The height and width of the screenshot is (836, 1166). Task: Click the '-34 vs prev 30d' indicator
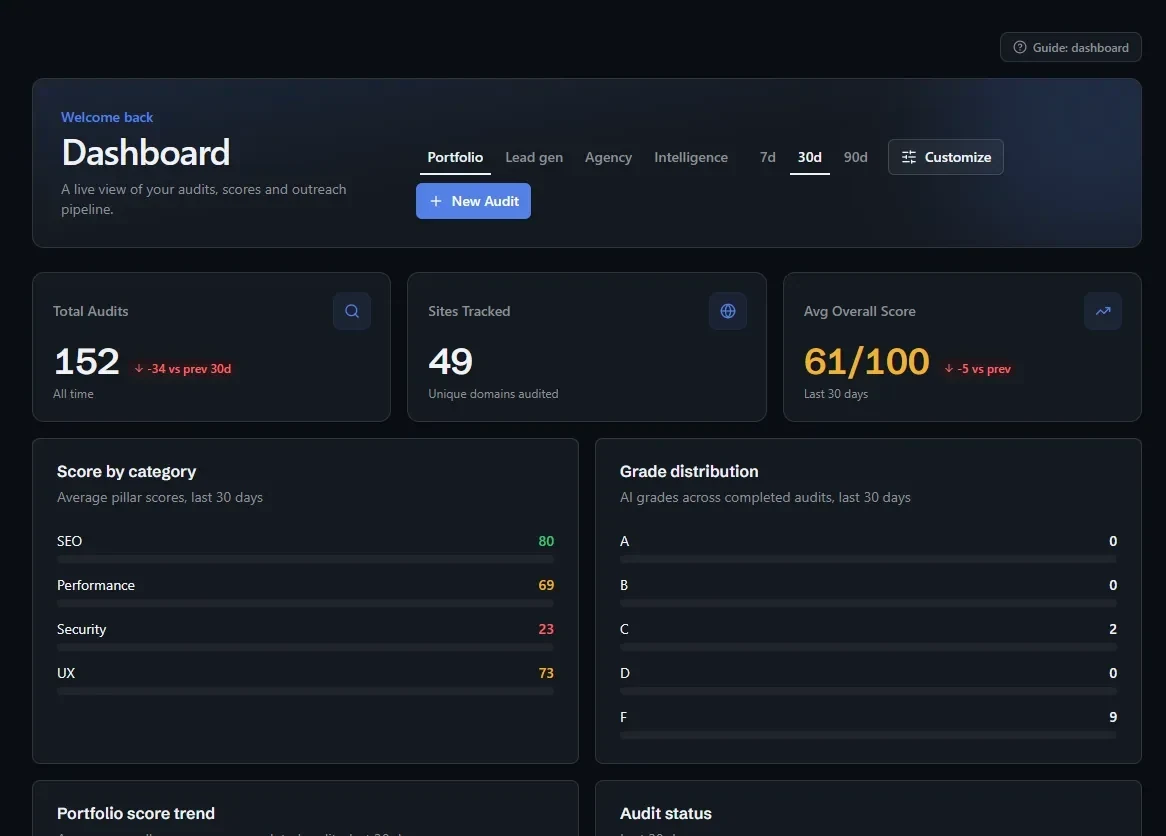[x=183, y=369]
